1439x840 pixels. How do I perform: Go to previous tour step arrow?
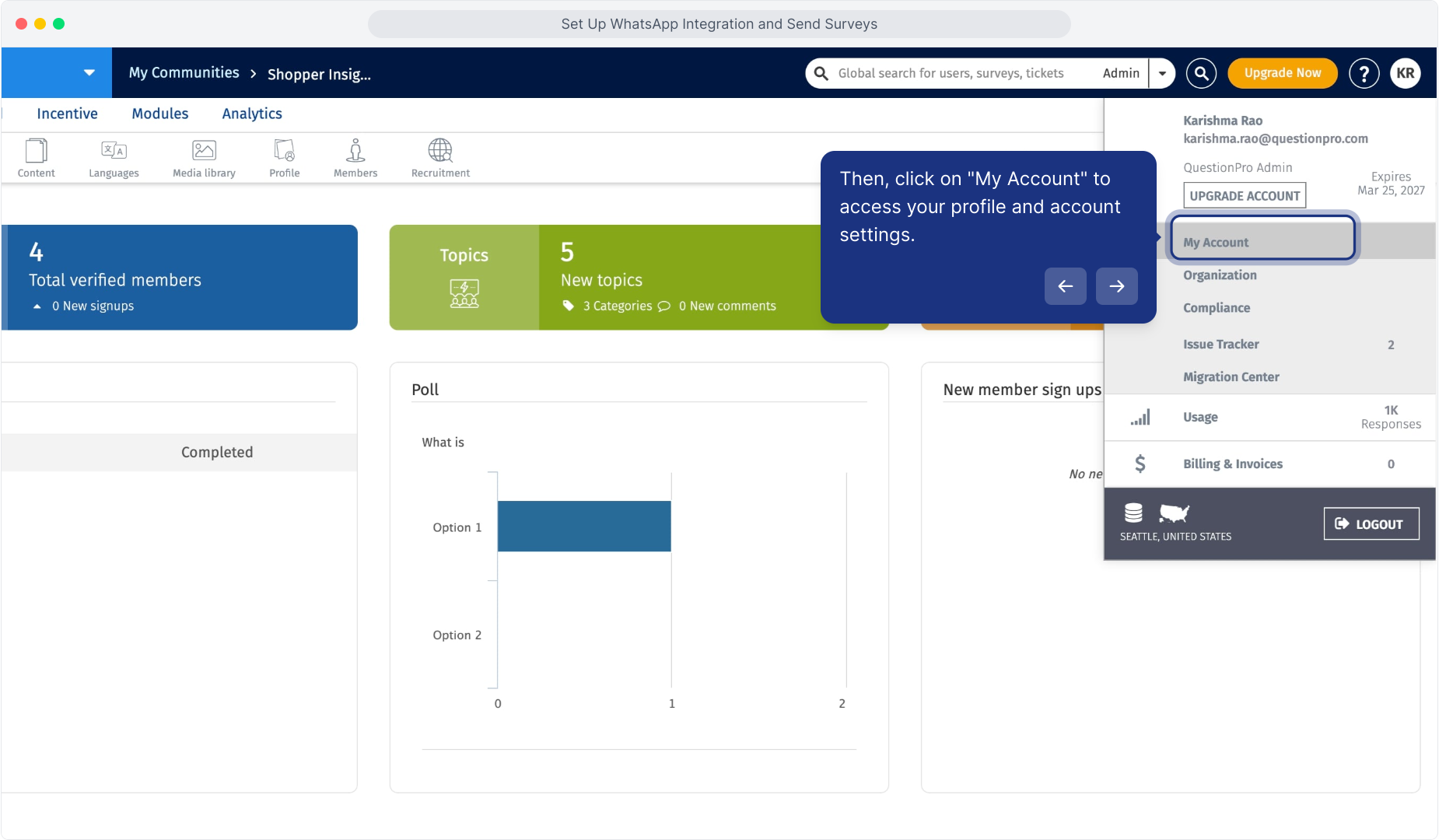[x=1066, y=286]
